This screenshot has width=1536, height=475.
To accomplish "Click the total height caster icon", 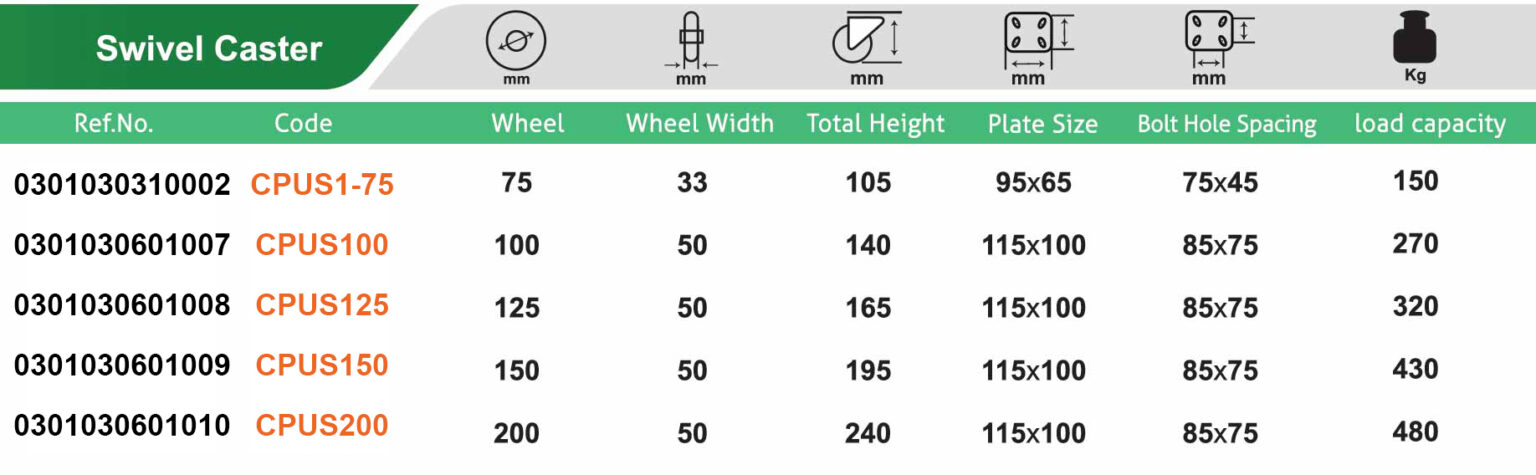I will tap(864, 40).
